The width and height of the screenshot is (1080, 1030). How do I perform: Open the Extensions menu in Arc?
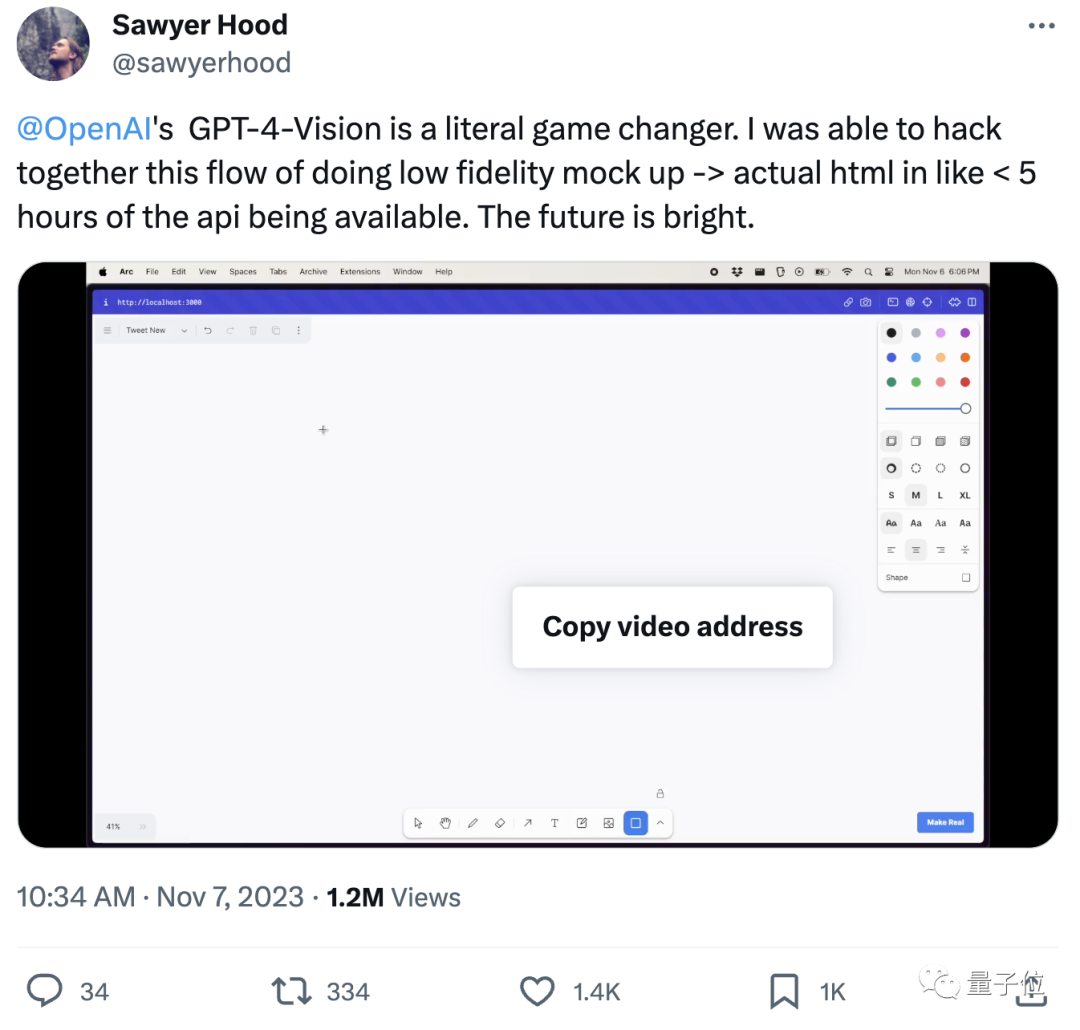coord(360,271)
